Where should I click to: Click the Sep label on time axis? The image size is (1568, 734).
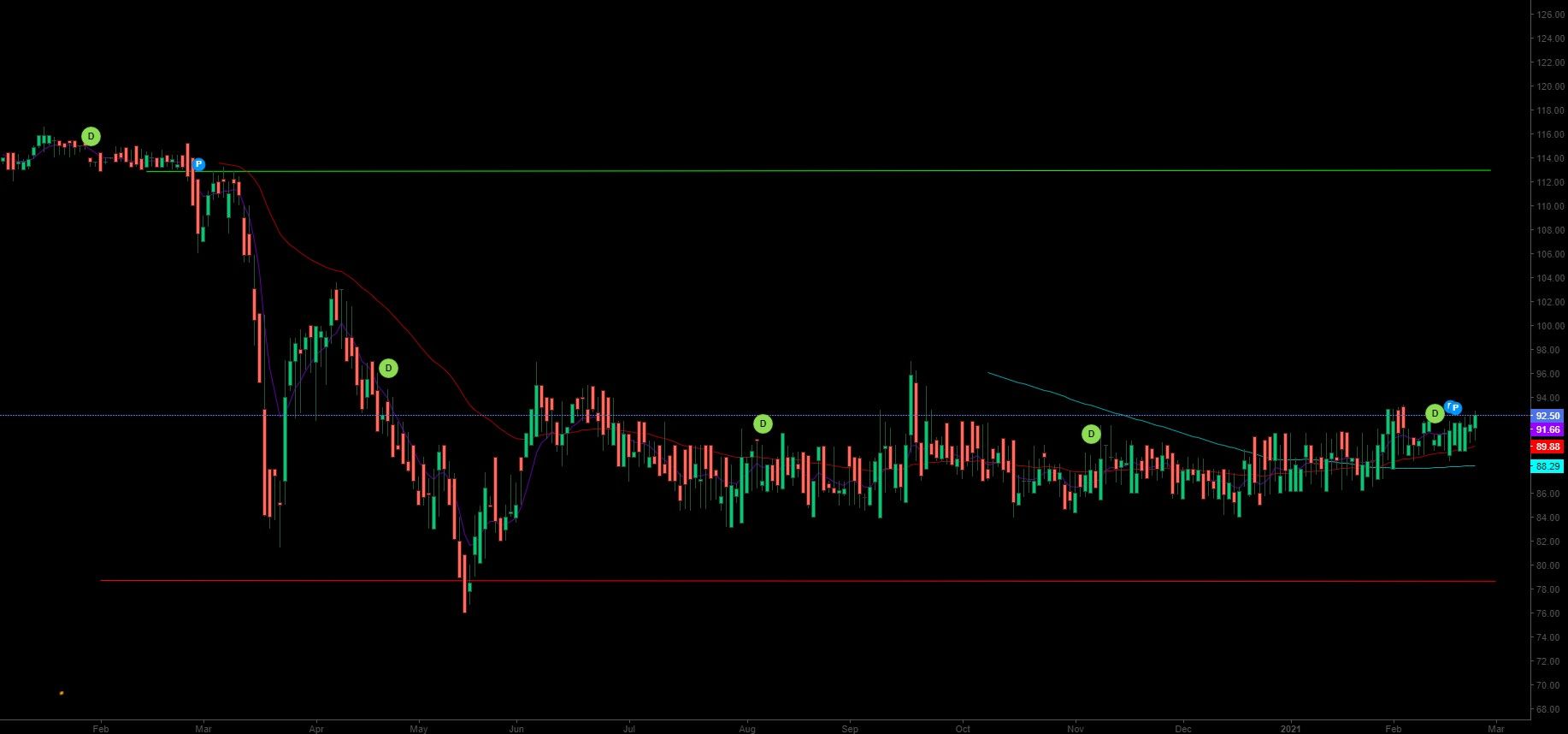pyautogui.click(x=849, y=729)
